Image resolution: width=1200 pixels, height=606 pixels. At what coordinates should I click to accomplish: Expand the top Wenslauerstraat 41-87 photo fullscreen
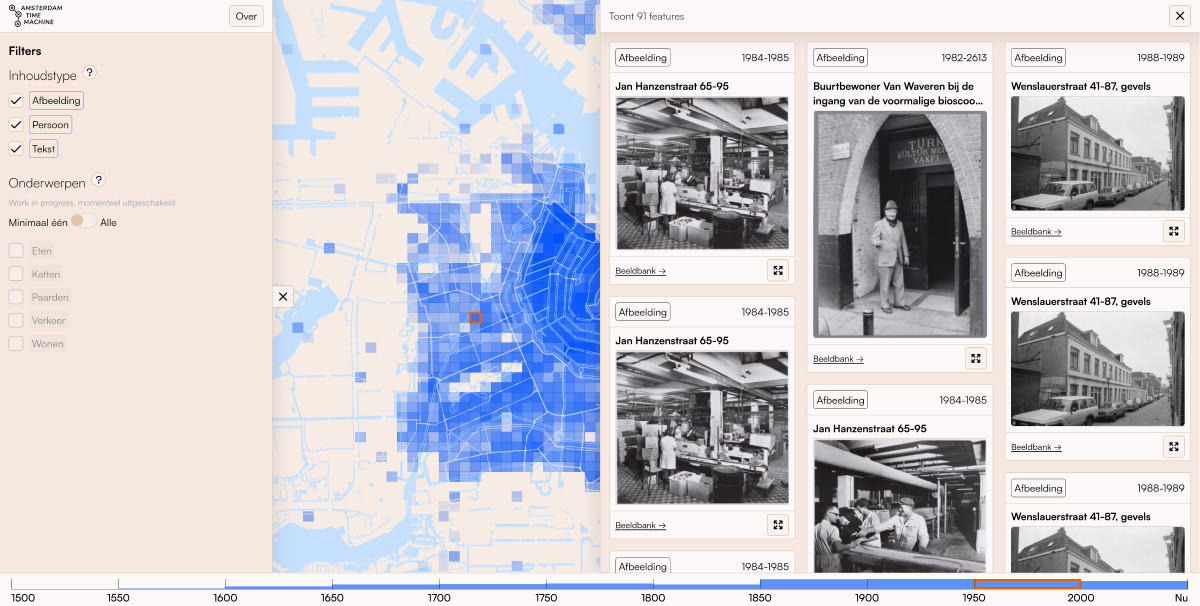(x=1173, y=231)
